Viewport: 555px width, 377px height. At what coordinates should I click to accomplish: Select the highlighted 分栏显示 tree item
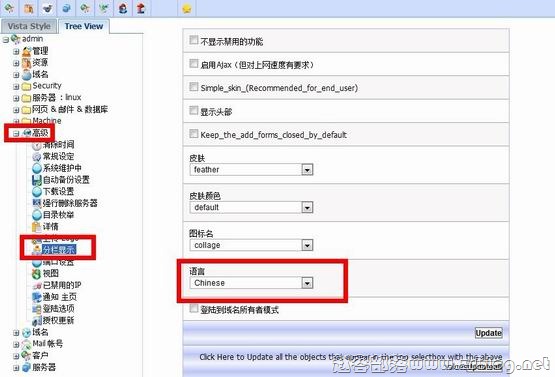tap(59, 250)
